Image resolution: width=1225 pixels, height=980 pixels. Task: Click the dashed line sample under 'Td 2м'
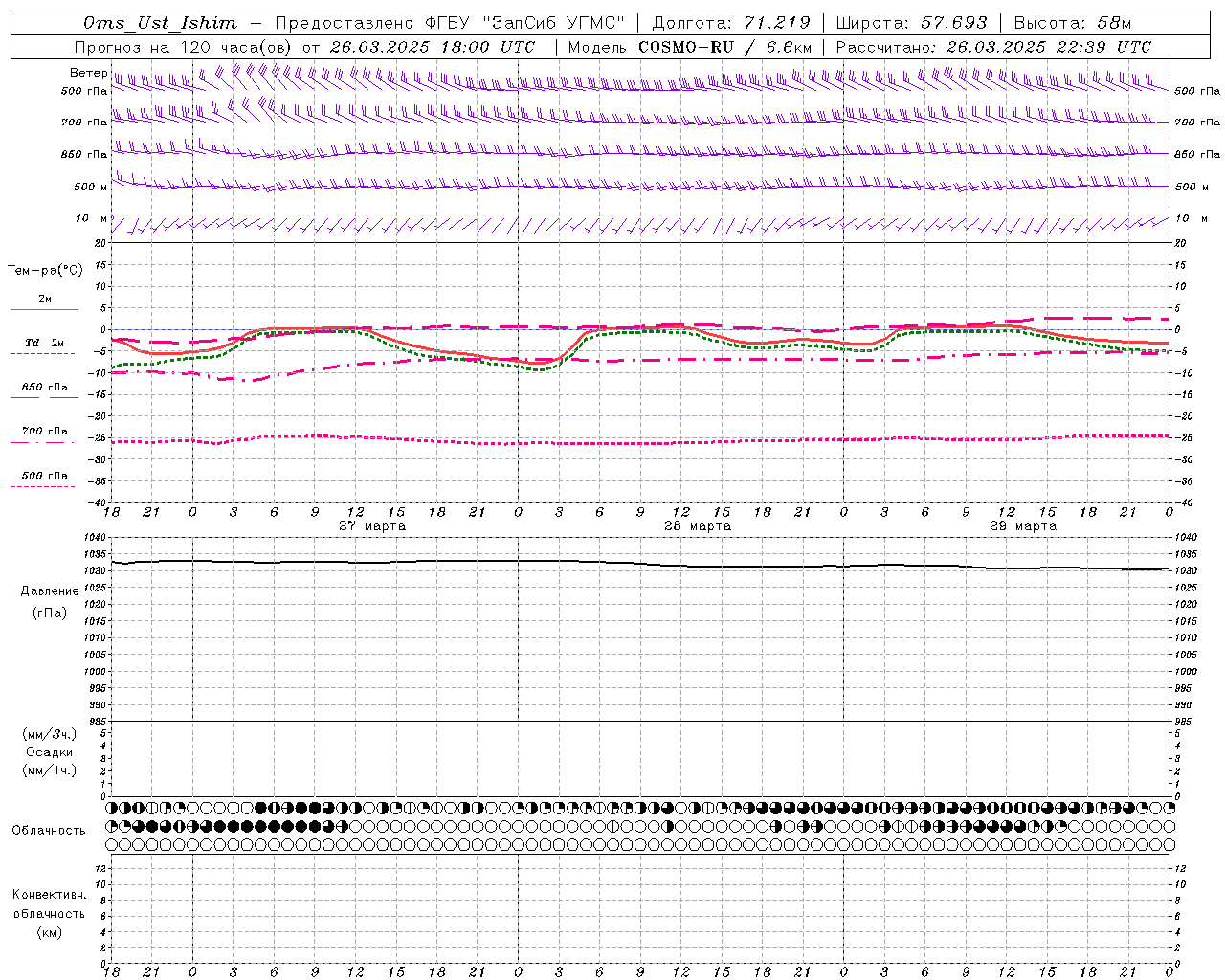pyautogui.click(x=42, y=354)
